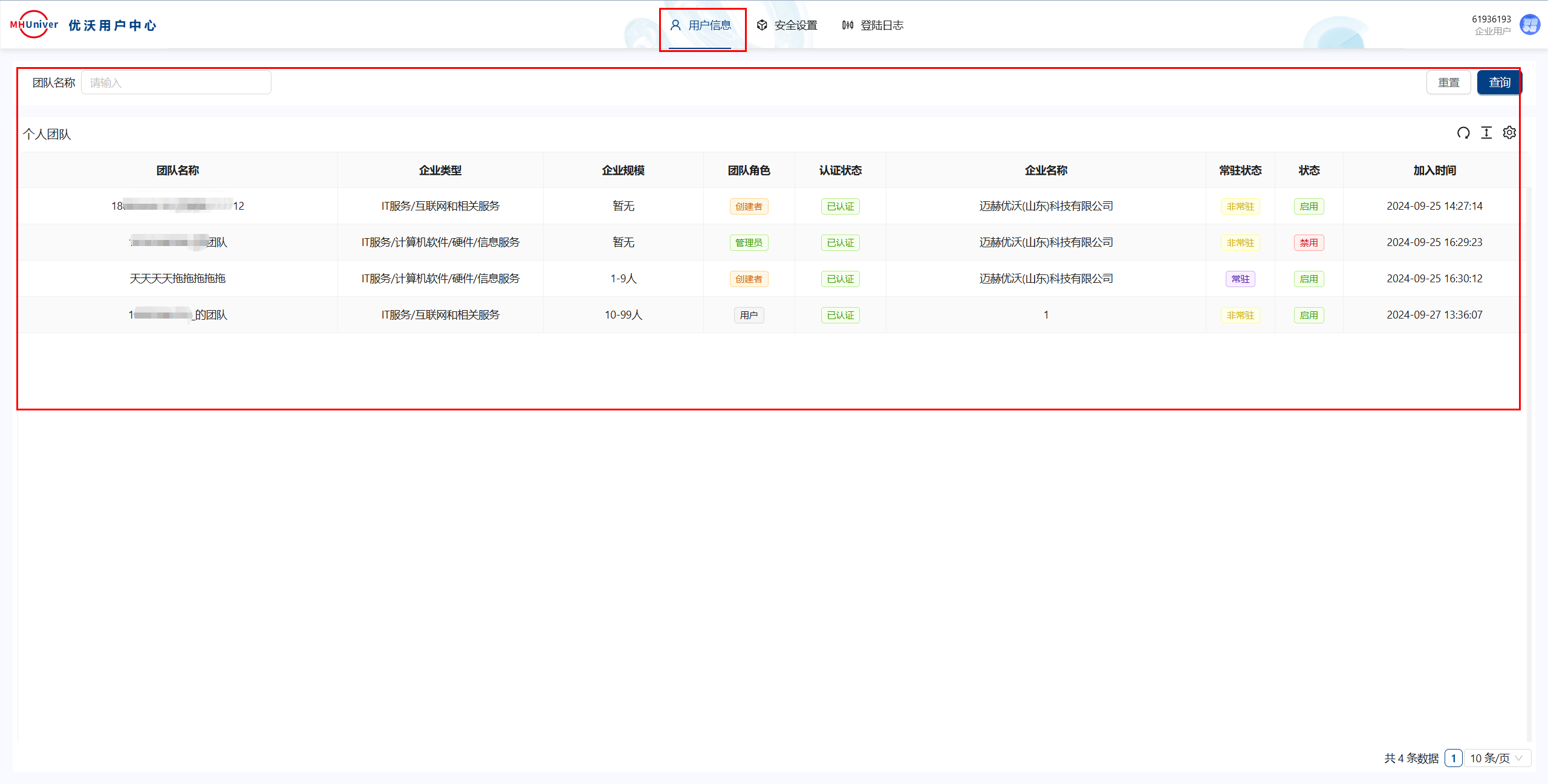Click the 加入时间 column header
The image size is (1548, 784).
[1434, 170]
